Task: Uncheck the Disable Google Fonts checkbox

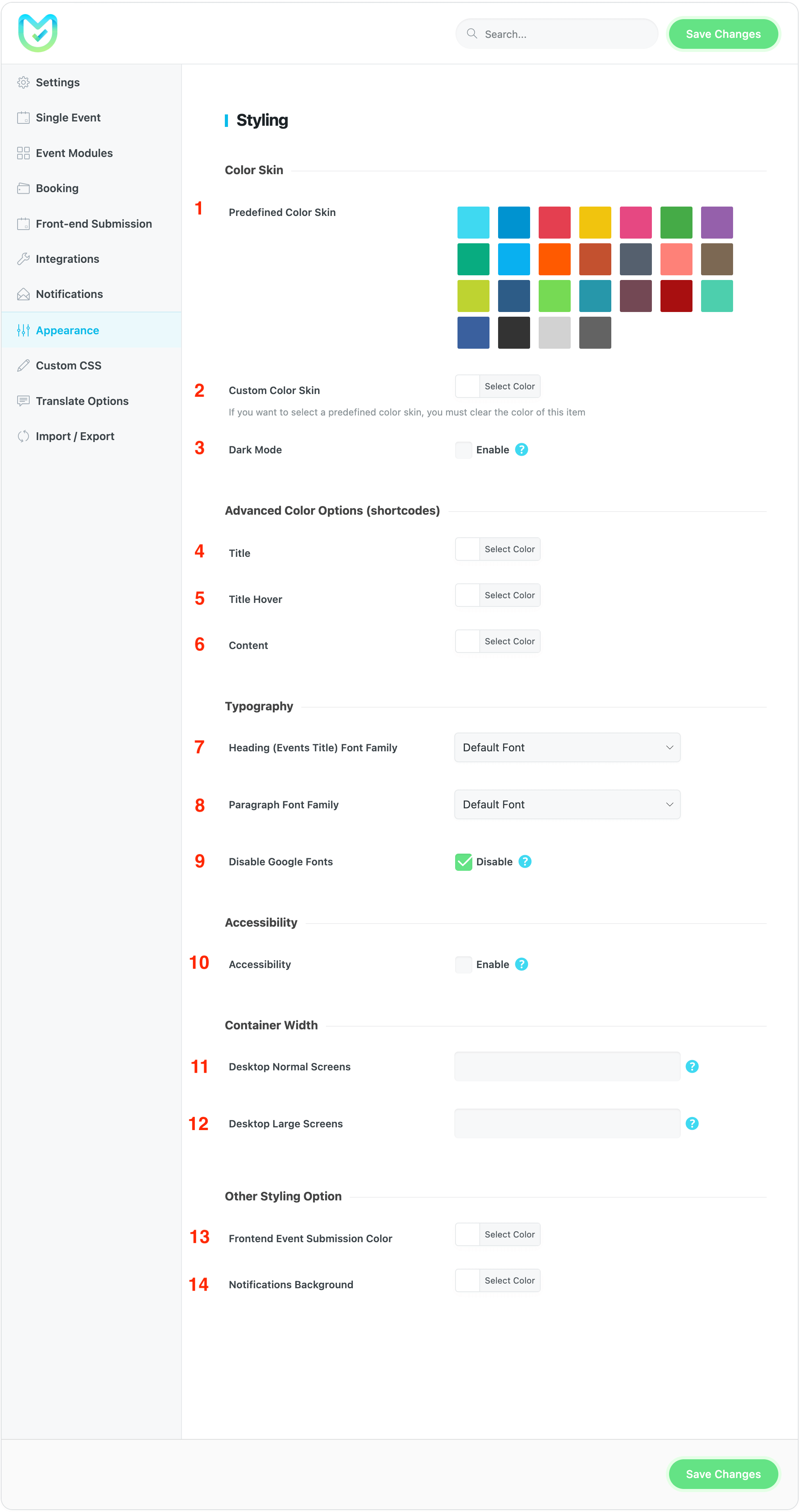Action: [464, 862]
